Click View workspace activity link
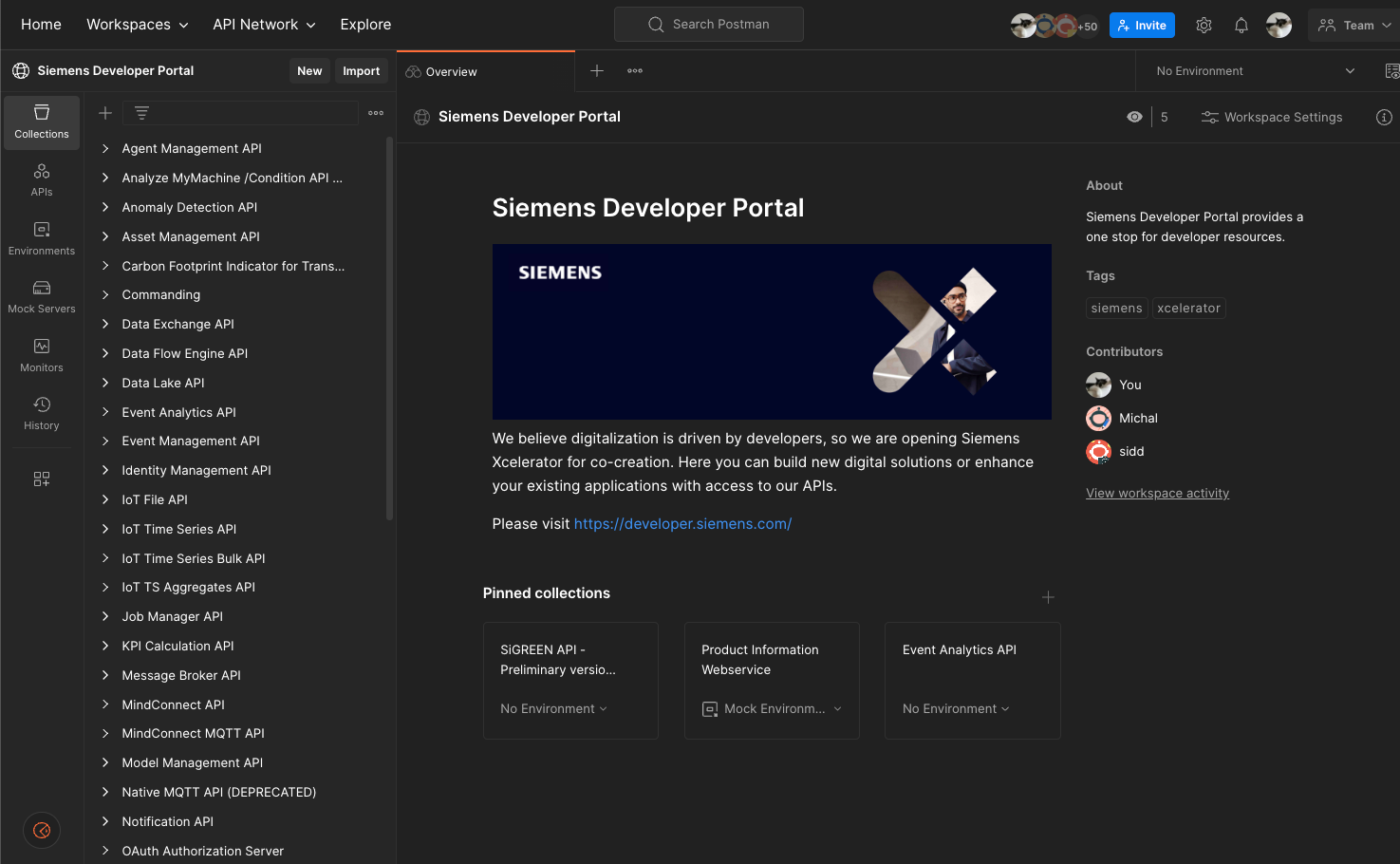The width and height of the screenshot is (1400, 864). [1157, 494]
